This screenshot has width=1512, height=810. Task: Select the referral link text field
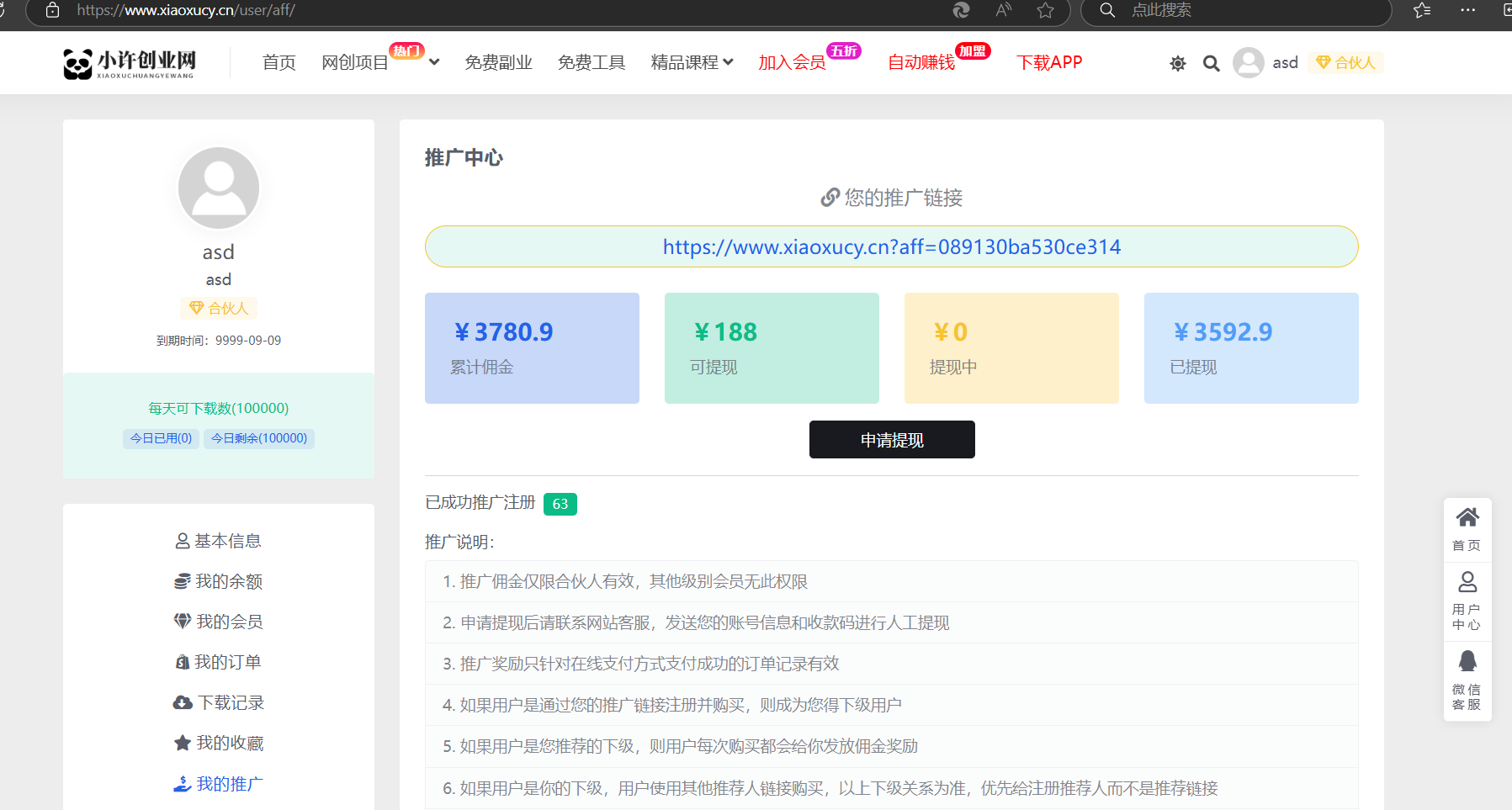pos(891,246)
